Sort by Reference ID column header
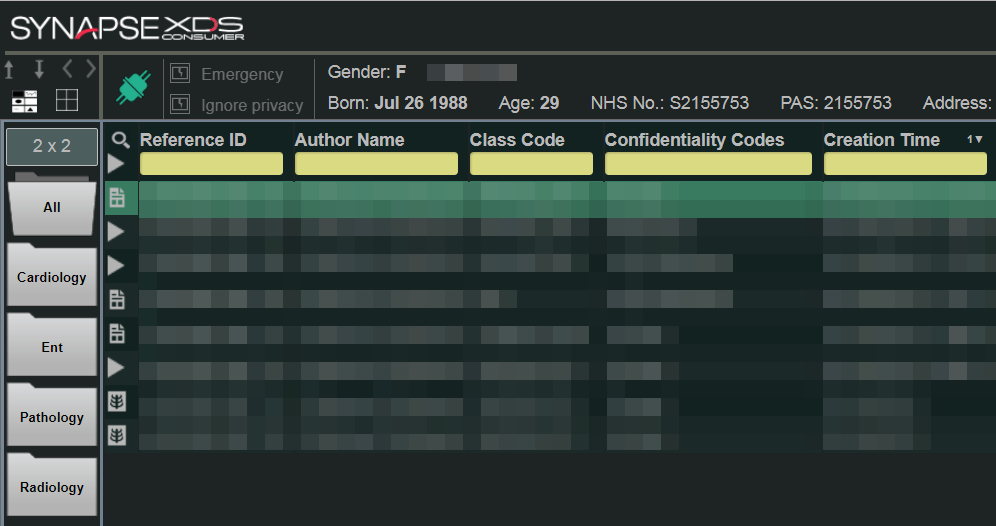This screenshot has height=526, width=996. (193, 140)
